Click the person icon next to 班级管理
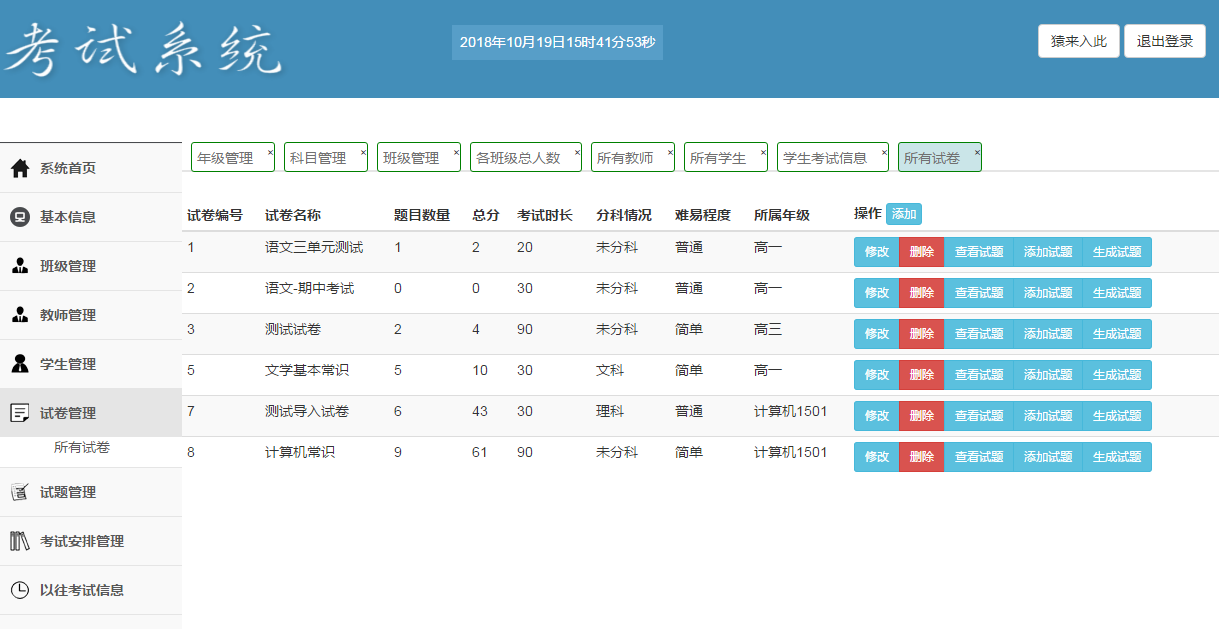 [x=18, y=266]
